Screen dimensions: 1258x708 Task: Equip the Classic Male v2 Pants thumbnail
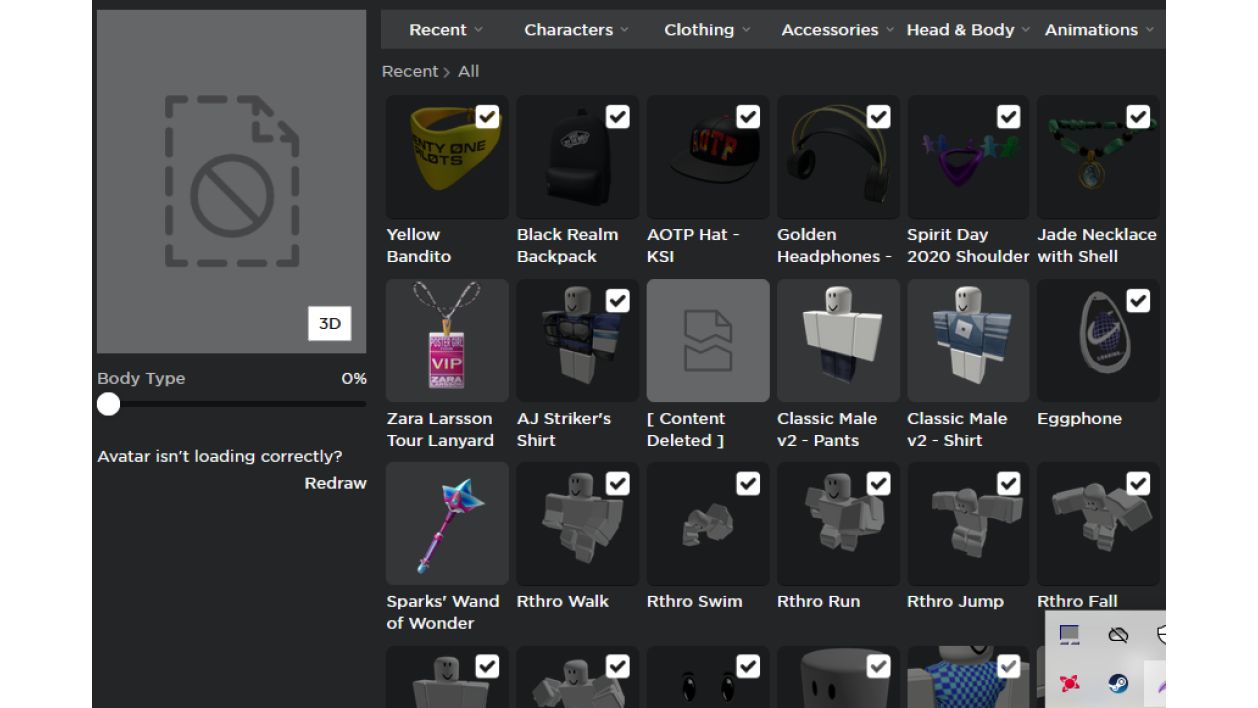[x=838, y=340]
